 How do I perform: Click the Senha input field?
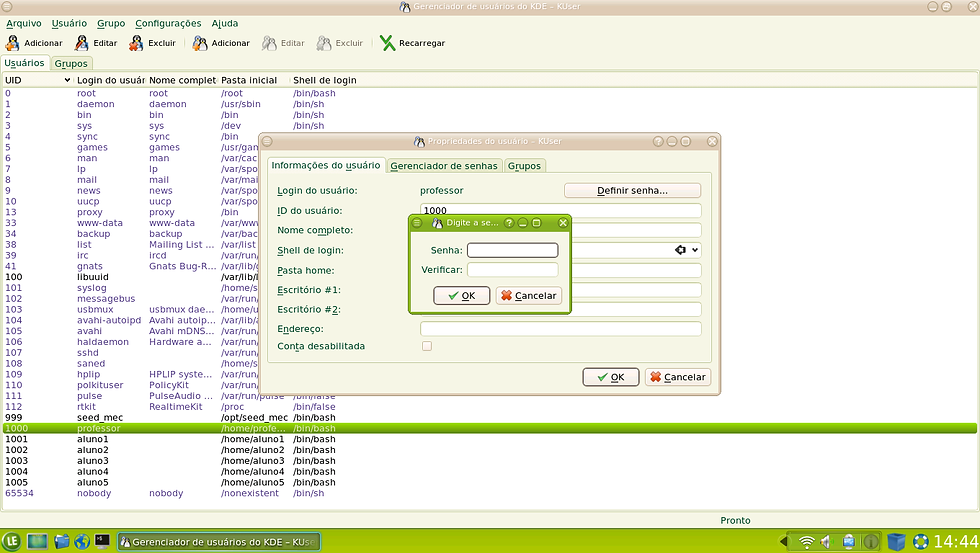click(x=512, y=250)
